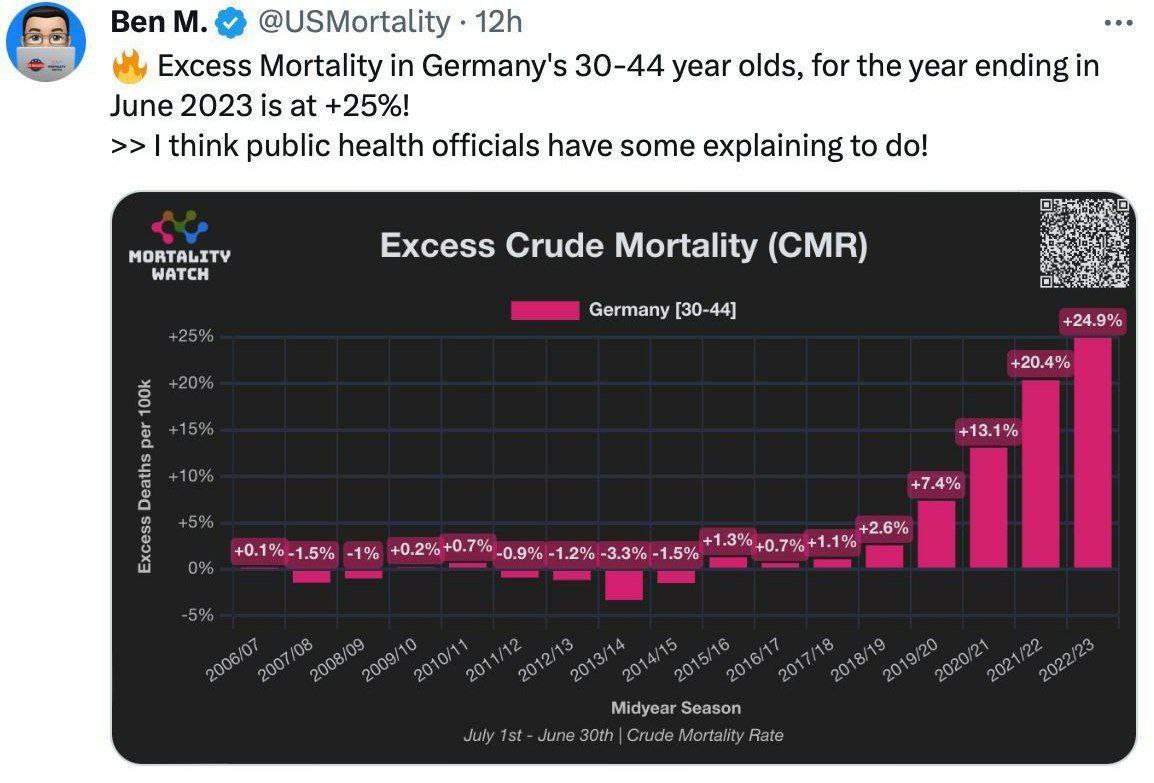The image size is (1154, 783).
Task: Toggle the Germany [30-44] legend swatch
Action: [544, 310]
